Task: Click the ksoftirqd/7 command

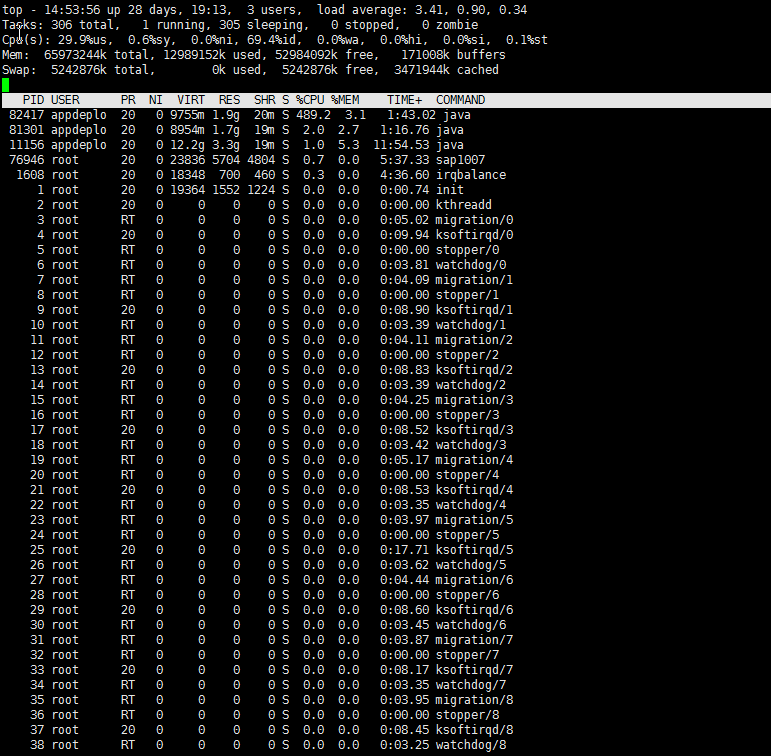Action: click(474, 670)
